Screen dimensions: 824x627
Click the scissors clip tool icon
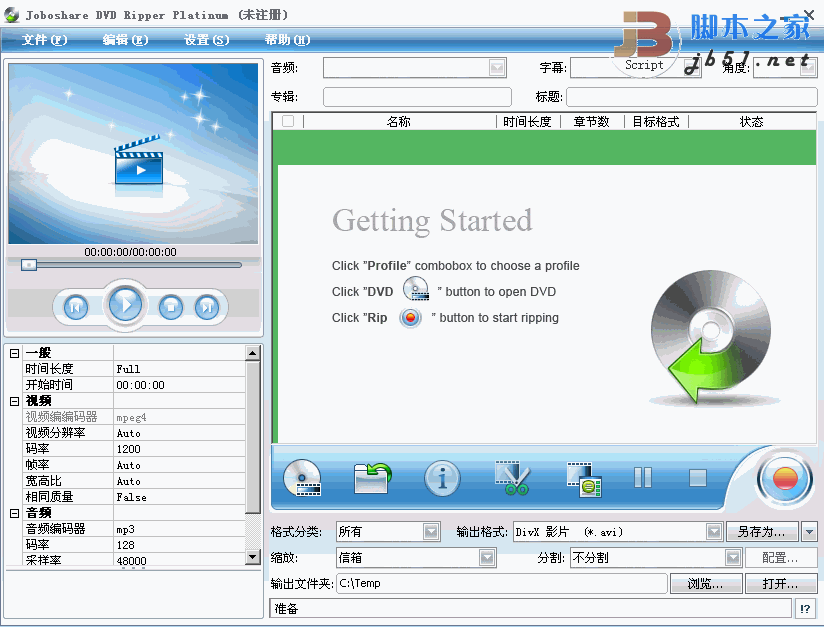(x=512, y=478)
